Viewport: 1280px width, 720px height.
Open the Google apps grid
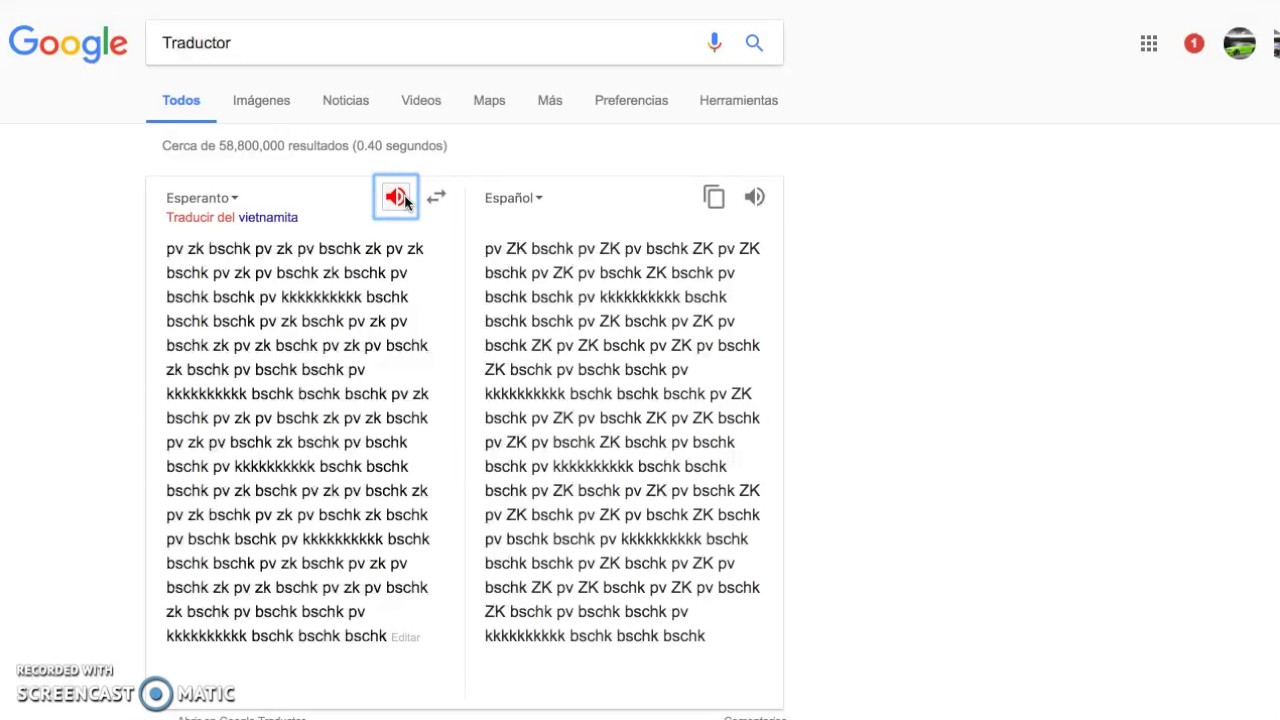[1149, 43]
